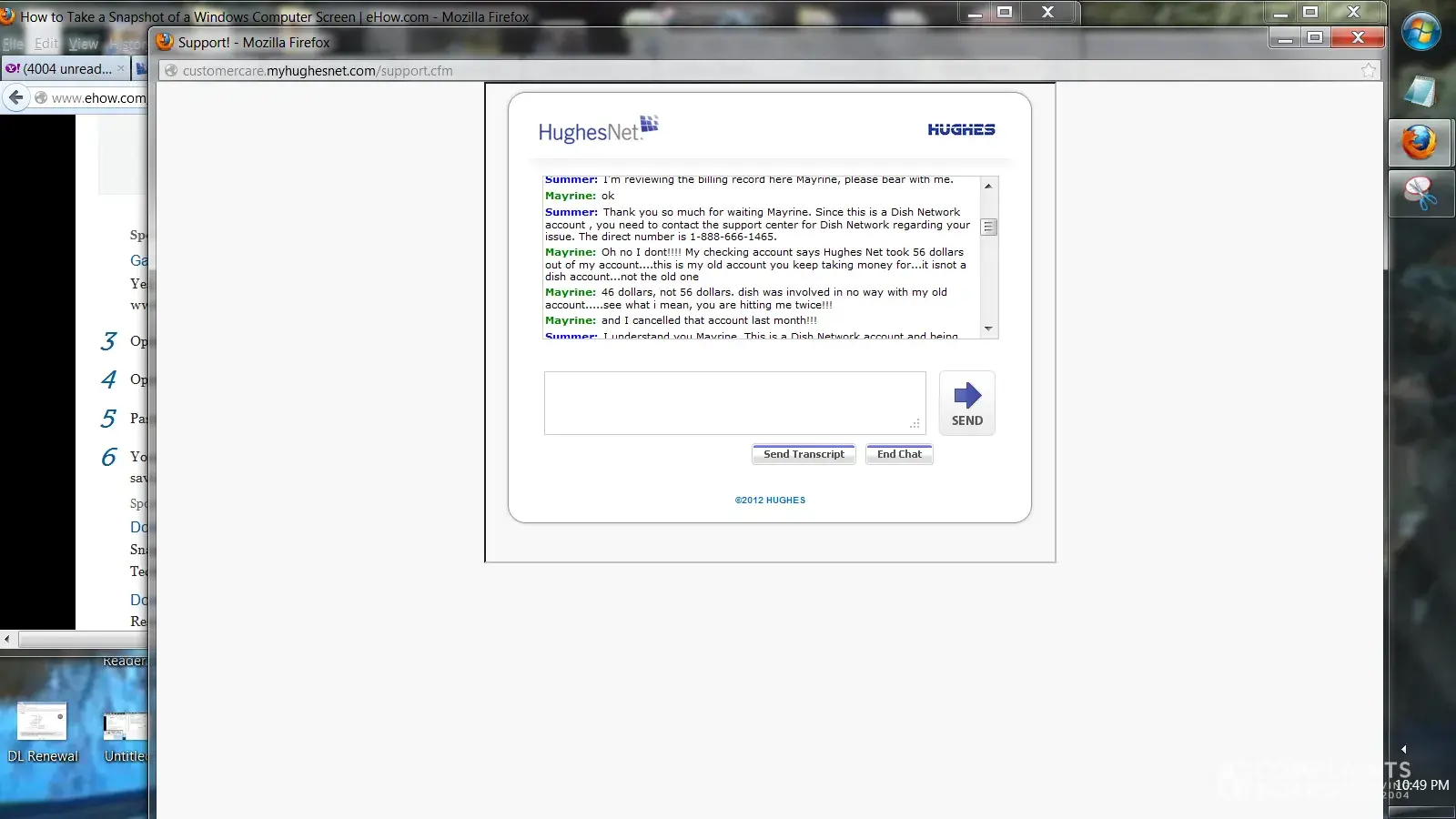This screenshot has height=819, width=1456.
Task: Click step number 5 on the eHow page
Action: tap(108, 419)
